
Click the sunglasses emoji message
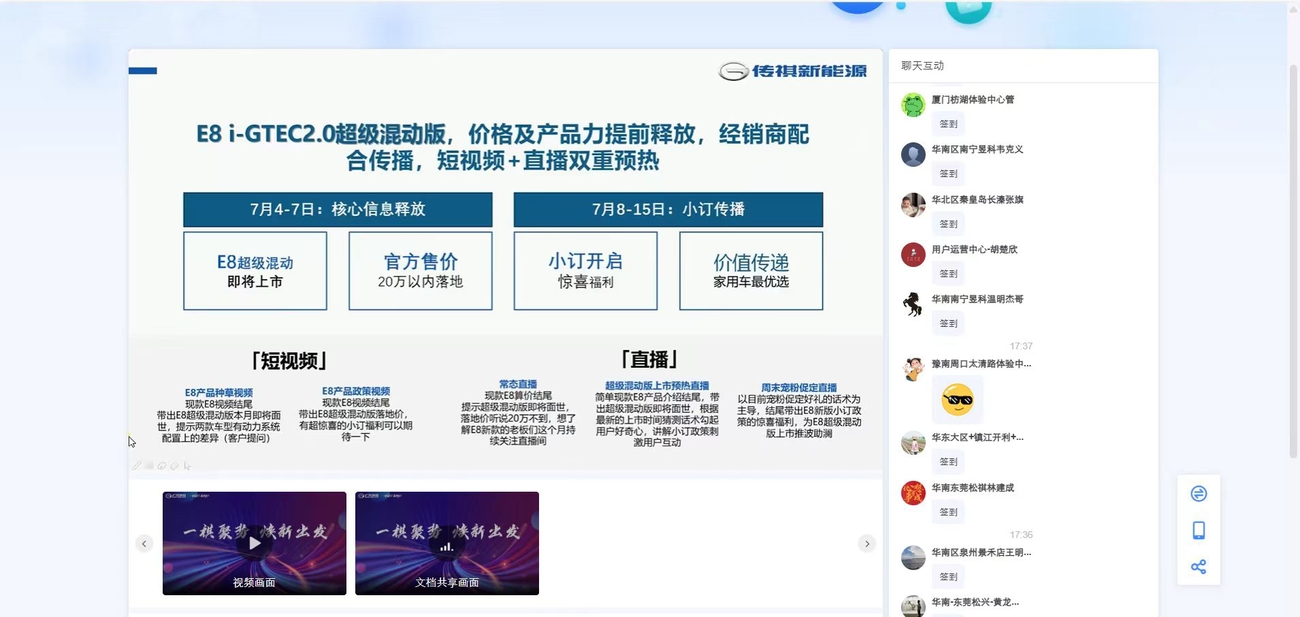(x=957, y=401)
